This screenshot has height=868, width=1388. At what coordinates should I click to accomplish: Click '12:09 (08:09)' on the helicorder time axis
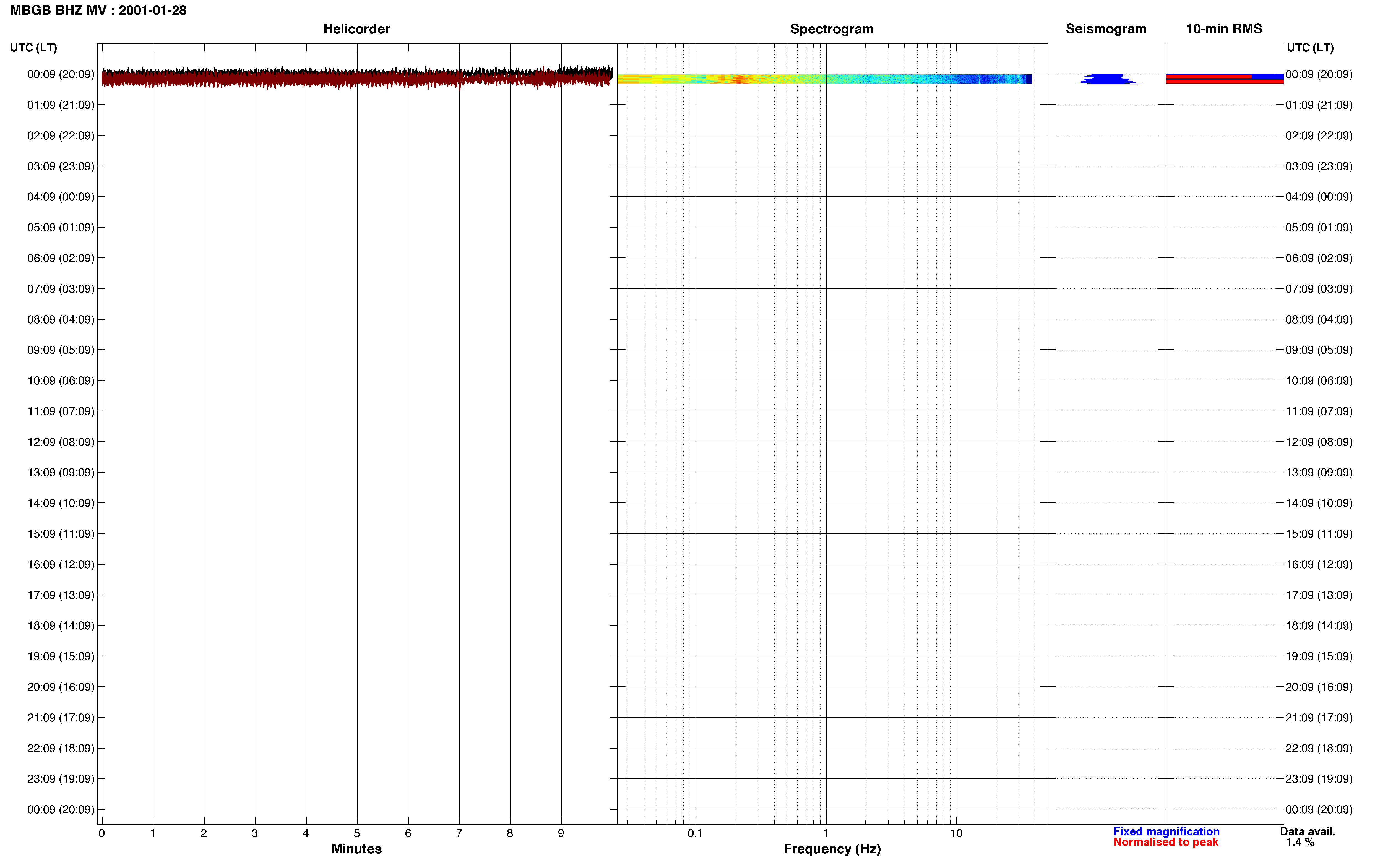(61, 442)
